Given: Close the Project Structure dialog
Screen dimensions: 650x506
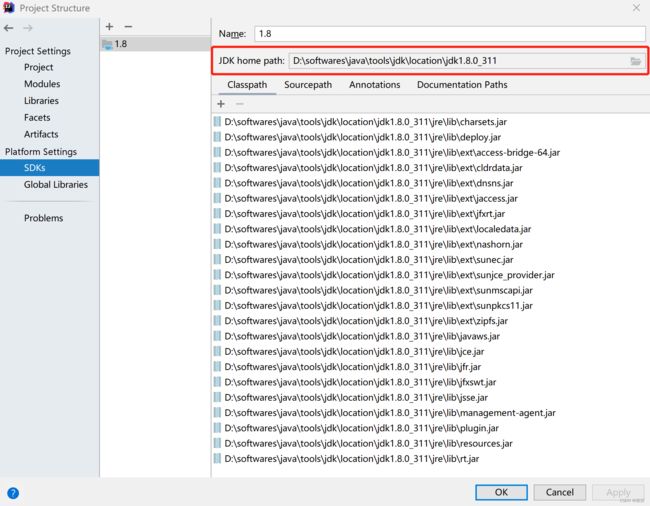Looking at the screenshot, I should 636,8.
